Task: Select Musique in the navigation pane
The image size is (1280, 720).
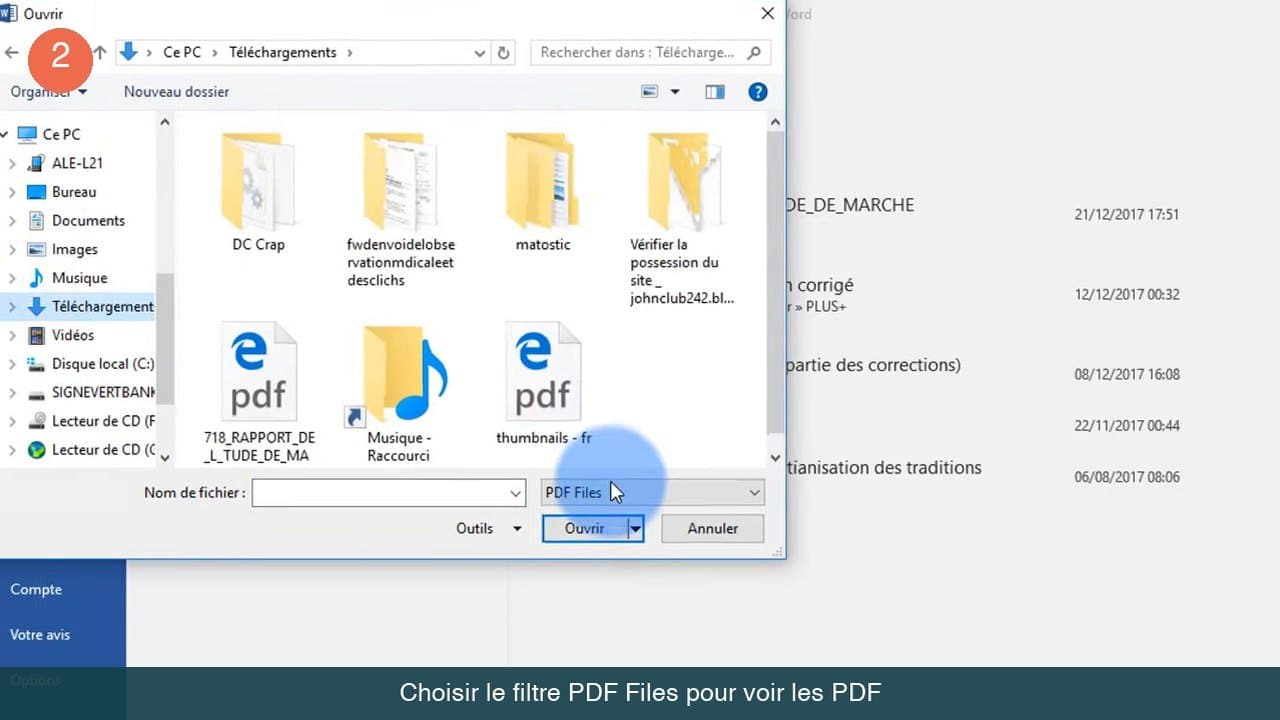Action: [79, 278]
